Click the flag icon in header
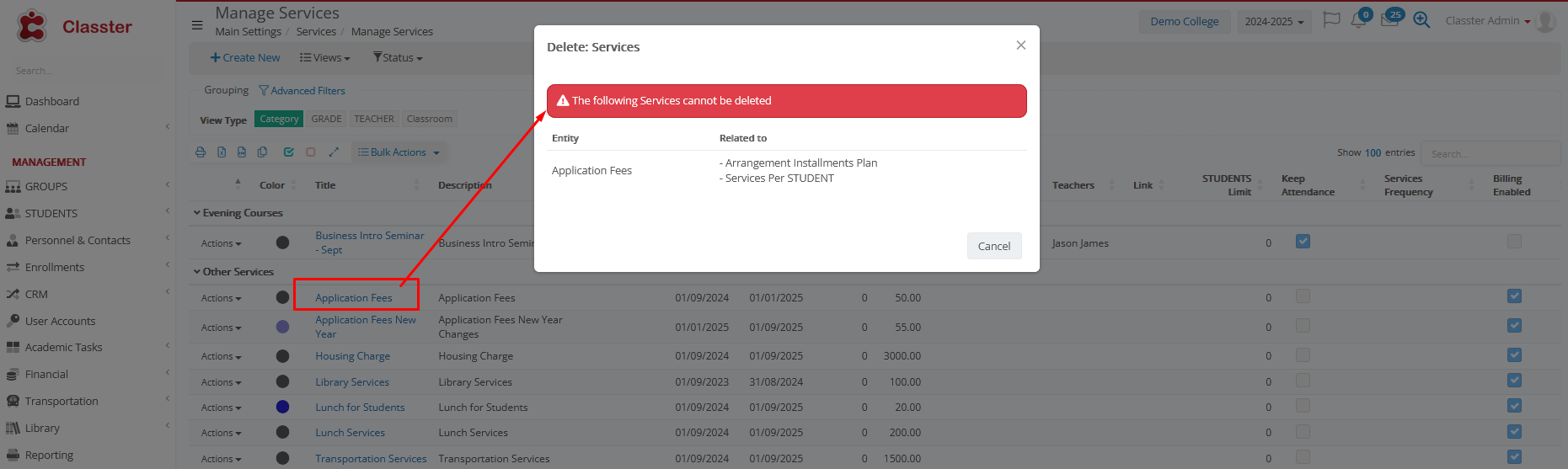Viewport: 1568px width, 469px height. point(1331,20)
